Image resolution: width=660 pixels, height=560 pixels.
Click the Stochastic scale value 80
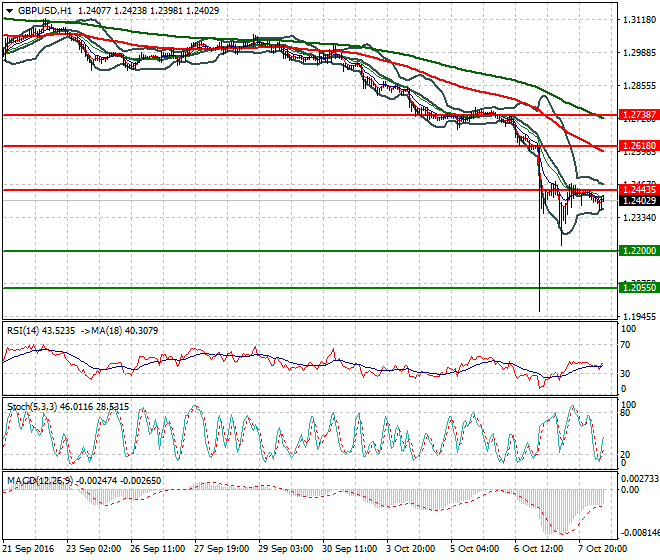coord(625,413)
